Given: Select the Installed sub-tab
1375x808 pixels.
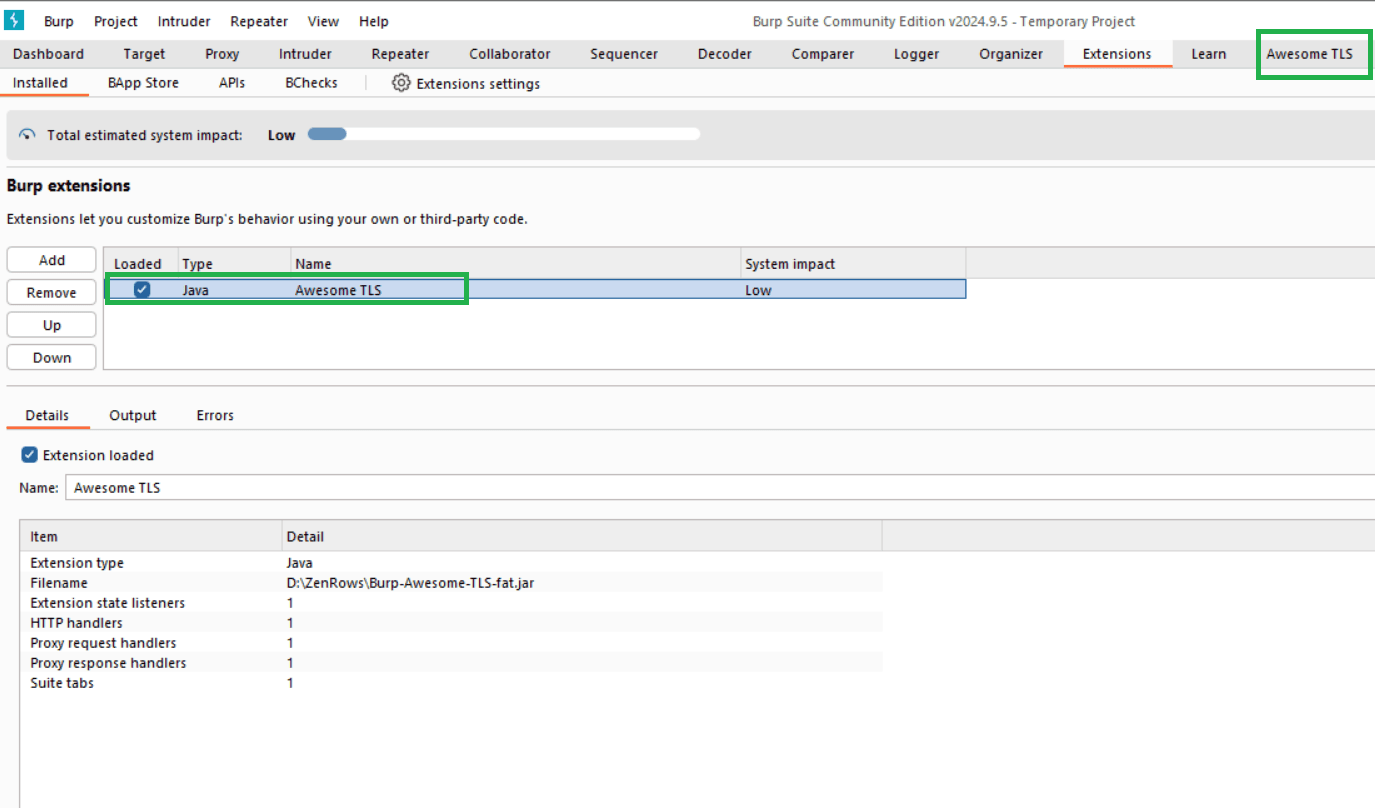Looking at the screenshot, I should [40, 83].
